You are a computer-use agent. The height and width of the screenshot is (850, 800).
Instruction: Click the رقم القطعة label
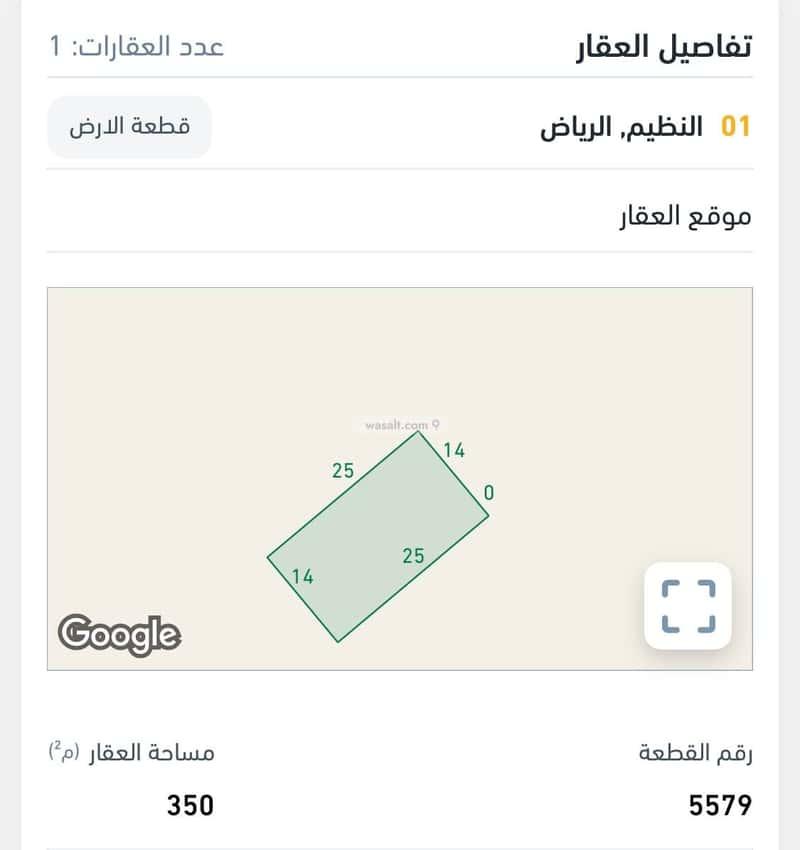point(695,753)
